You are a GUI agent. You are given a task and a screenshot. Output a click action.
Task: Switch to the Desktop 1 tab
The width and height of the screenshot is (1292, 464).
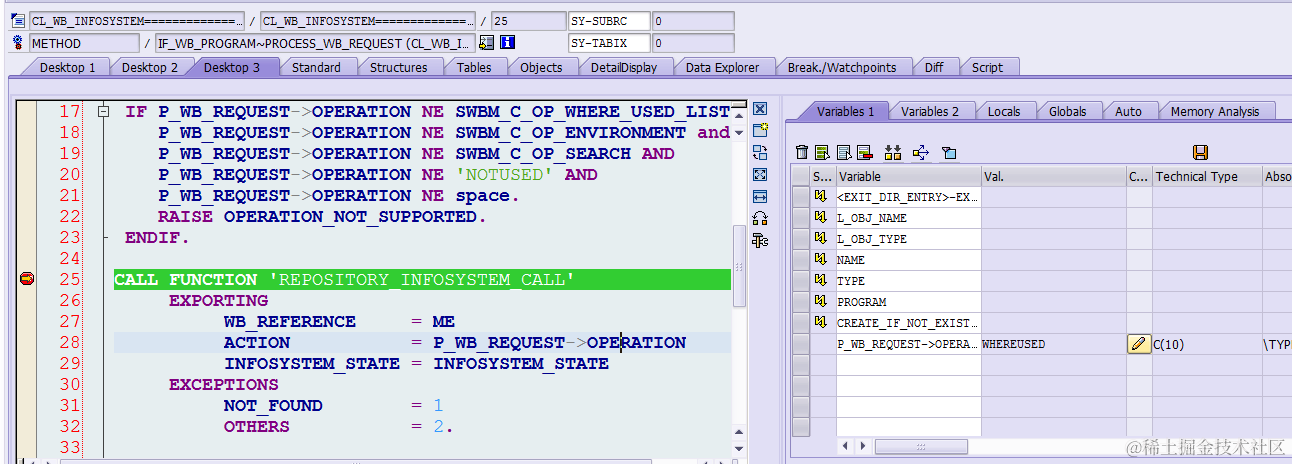coord(68,67)
